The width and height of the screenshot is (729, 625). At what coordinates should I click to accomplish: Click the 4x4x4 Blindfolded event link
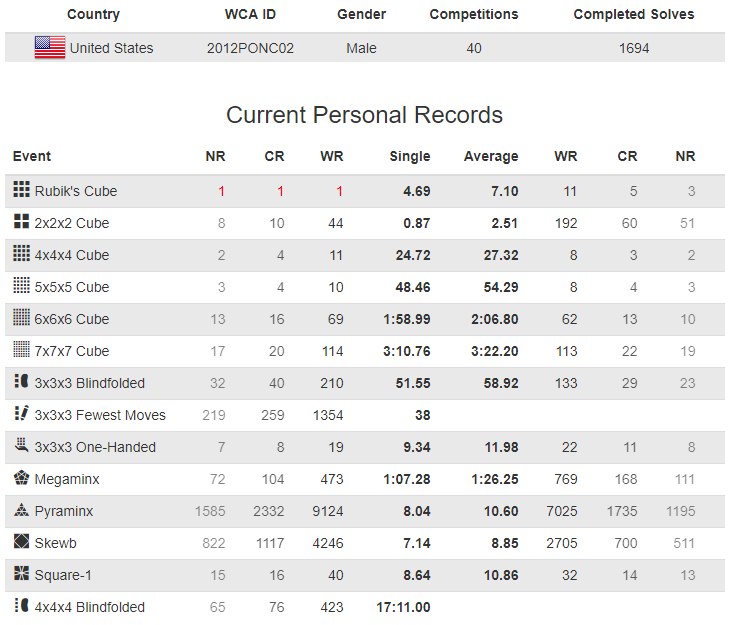(89, 607)
